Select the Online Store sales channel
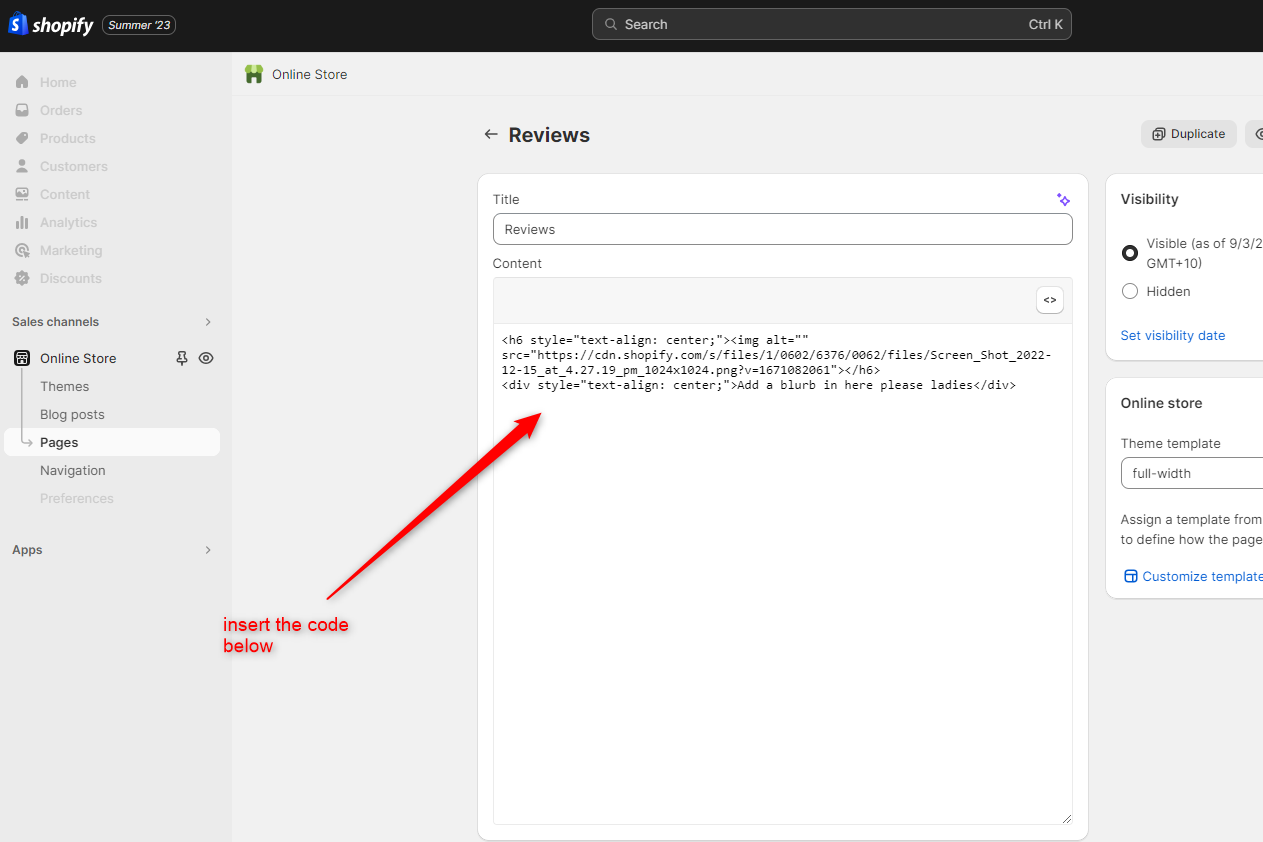1263x842 pixels. [x=78, y=358]
